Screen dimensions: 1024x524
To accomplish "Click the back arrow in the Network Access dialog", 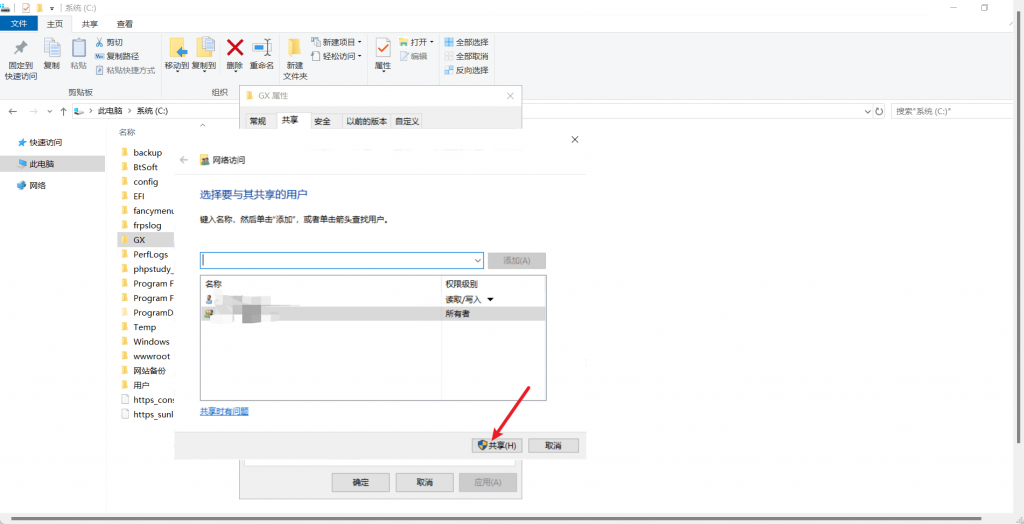I will (183, 160).
